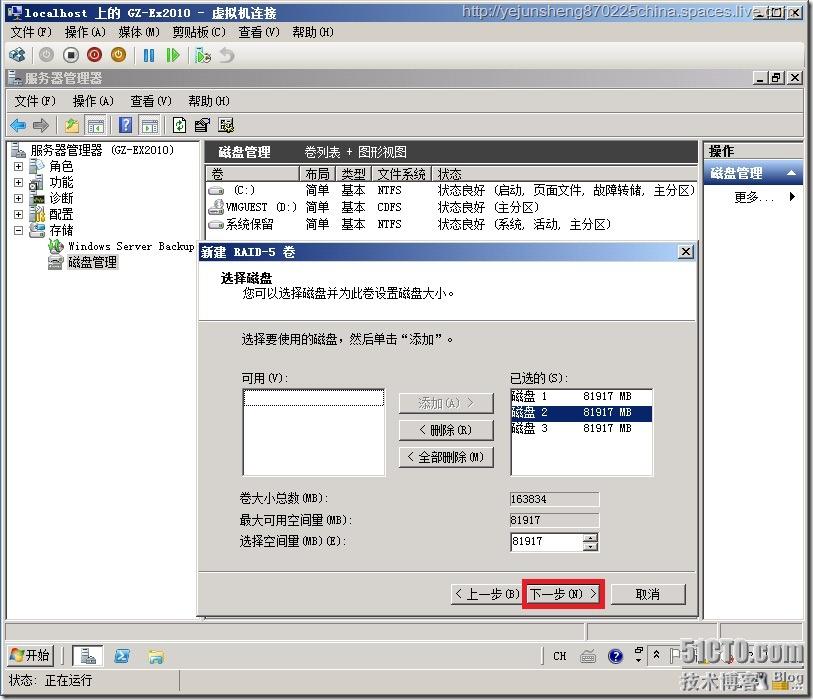Reset the VM with the green play icon

(173, 55)
